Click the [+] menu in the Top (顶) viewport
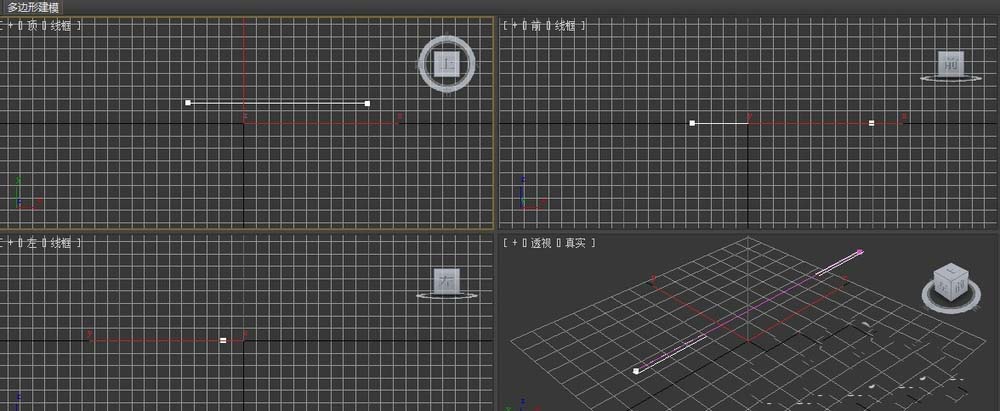1000x411 pixels. click(11, 26)
